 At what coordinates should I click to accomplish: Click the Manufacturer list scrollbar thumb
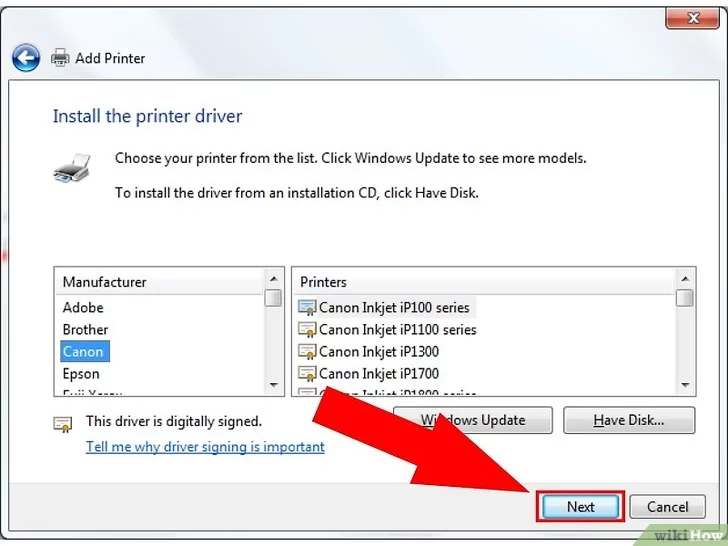pyautogui.click(x=273, y=298)
